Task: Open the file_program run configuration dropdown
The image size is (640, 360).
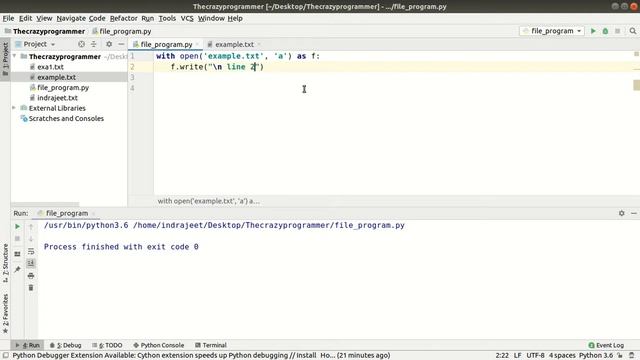Action: pyautogui.click(x=552, y=31)
